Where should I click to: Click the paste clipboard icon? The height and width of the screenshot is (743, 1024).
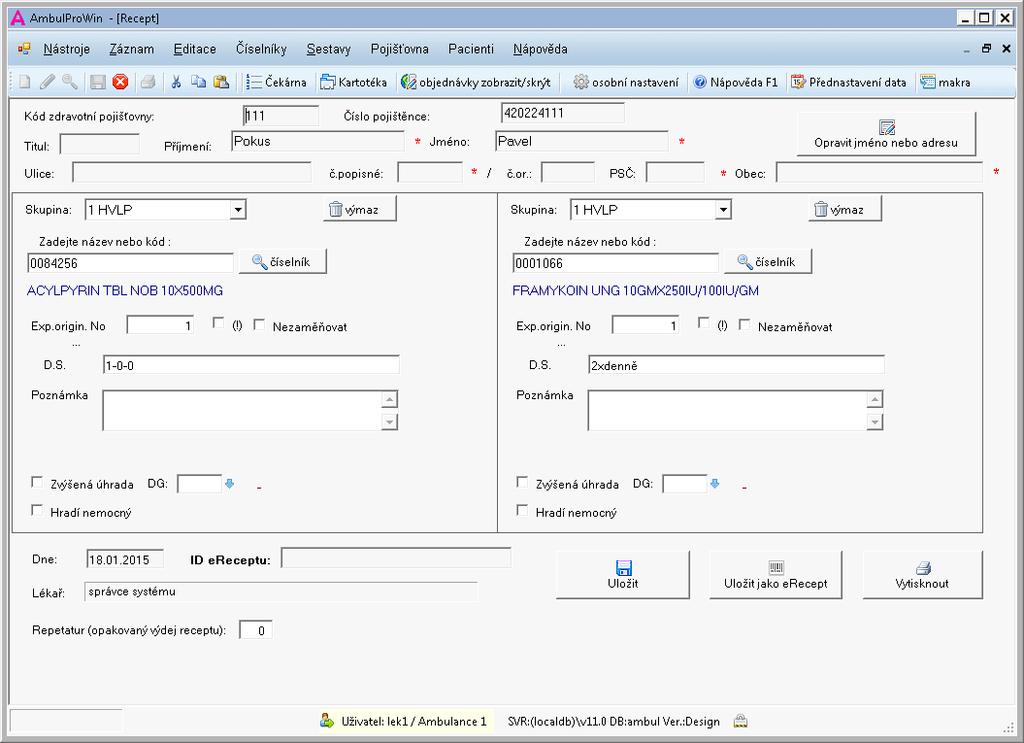(x=221, y=82)
